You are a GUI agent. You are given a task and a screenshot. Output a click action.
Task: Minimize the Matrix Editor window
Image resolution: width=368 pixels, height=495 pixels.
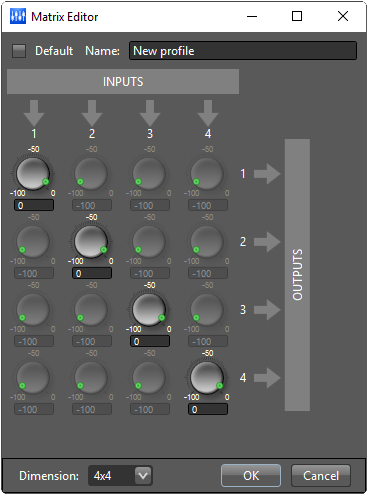pos(252,16)
